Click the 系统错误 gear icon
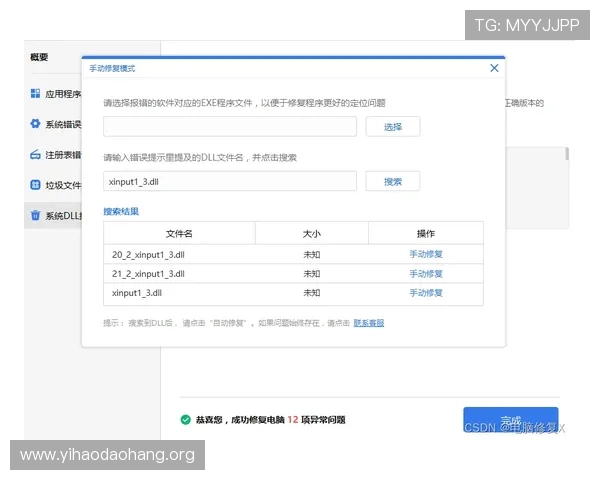The image size is (600, 480). coord(35,124)
